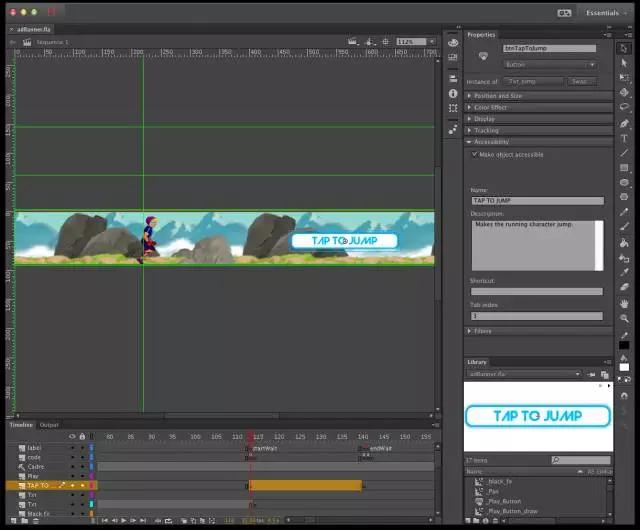
Task: Expand the Position and Size section
Action: tap(469, 96)
